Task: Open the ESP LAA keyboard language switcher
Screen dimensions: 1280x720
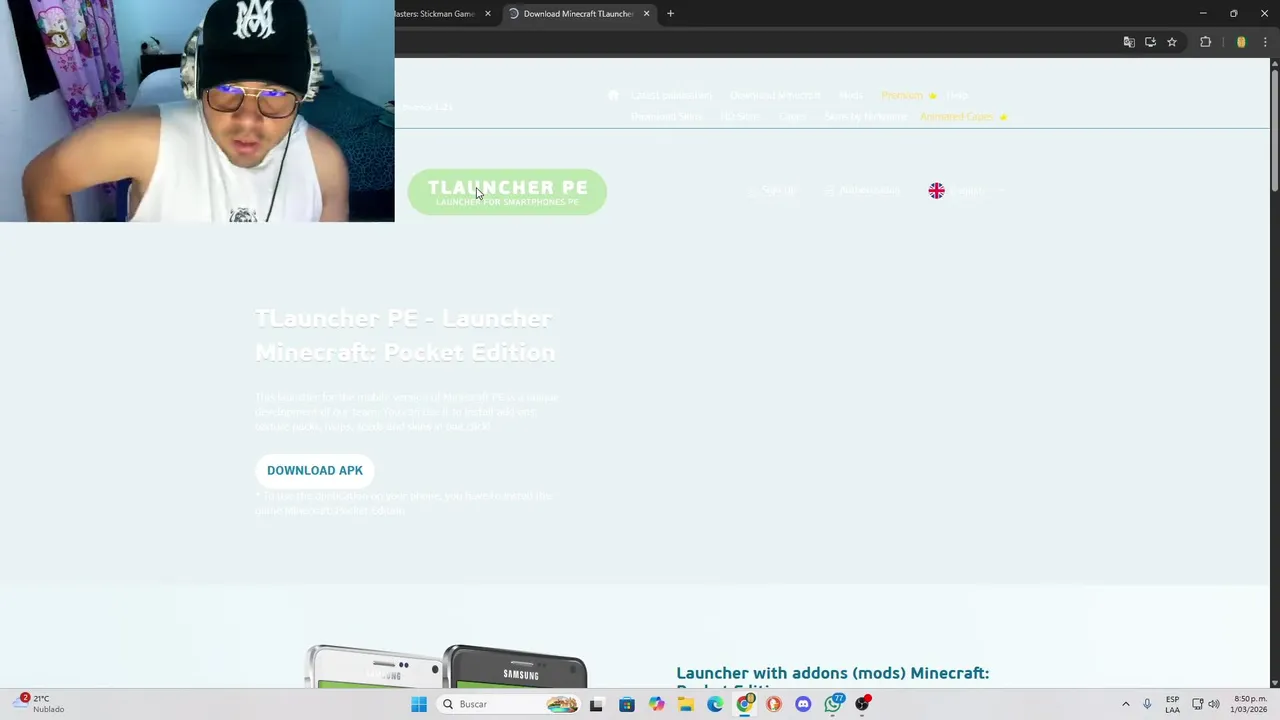Action: (x=1172, y=704)
